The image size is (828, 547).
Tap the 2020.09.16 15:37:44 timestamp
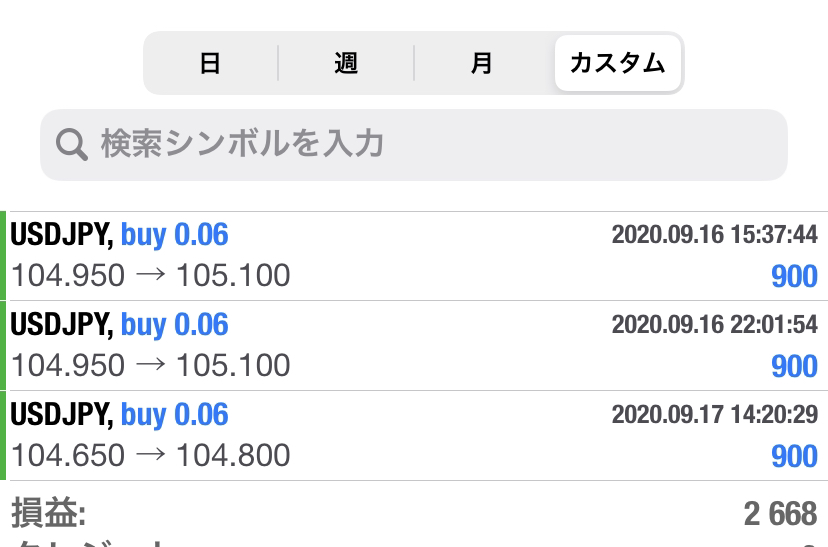(x=714, y=234)
